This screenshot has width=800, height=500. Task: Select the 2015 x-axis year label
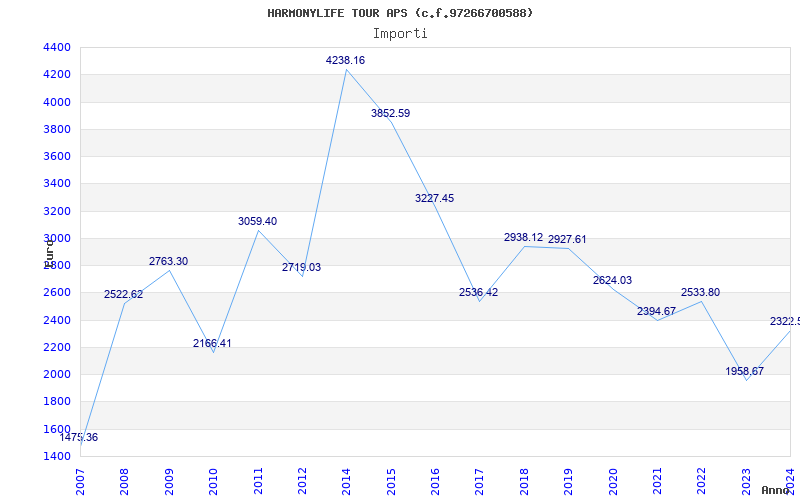pos(391,481)
